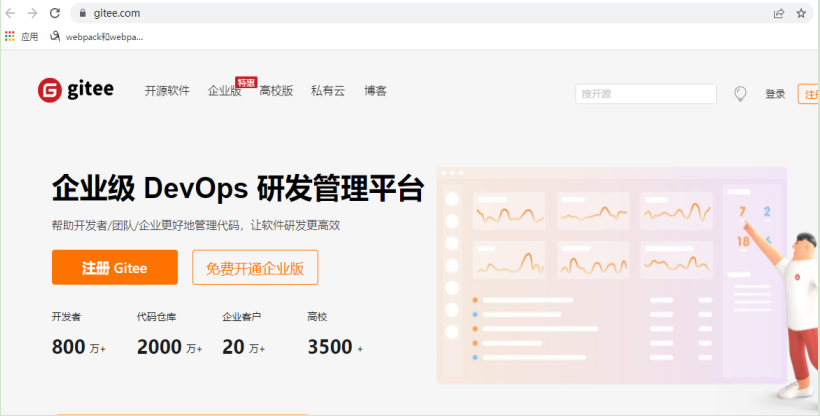Click the 代码仓库 label
Image resolution: width=820 pixels, height=416 pixels.
(x=156, y=317)
